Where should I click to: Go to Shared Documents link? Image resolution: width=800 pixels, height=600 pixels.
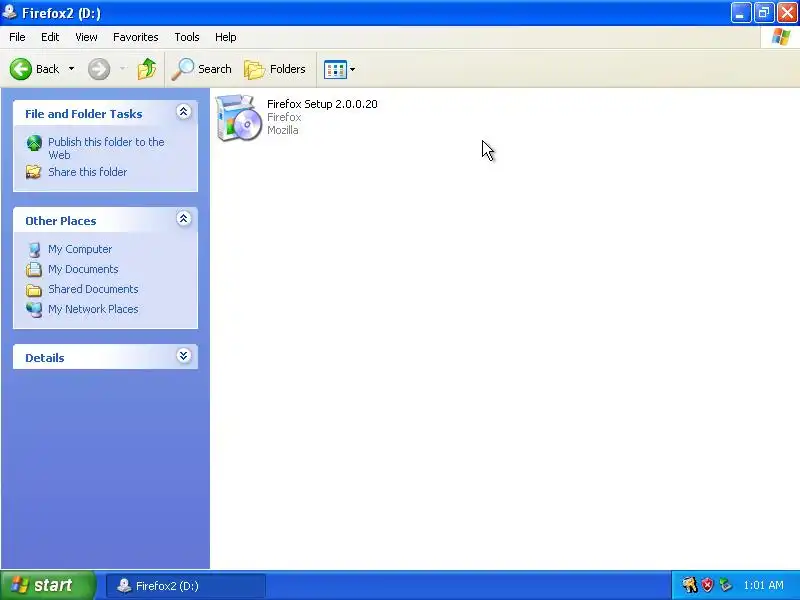tap(93, 289)
